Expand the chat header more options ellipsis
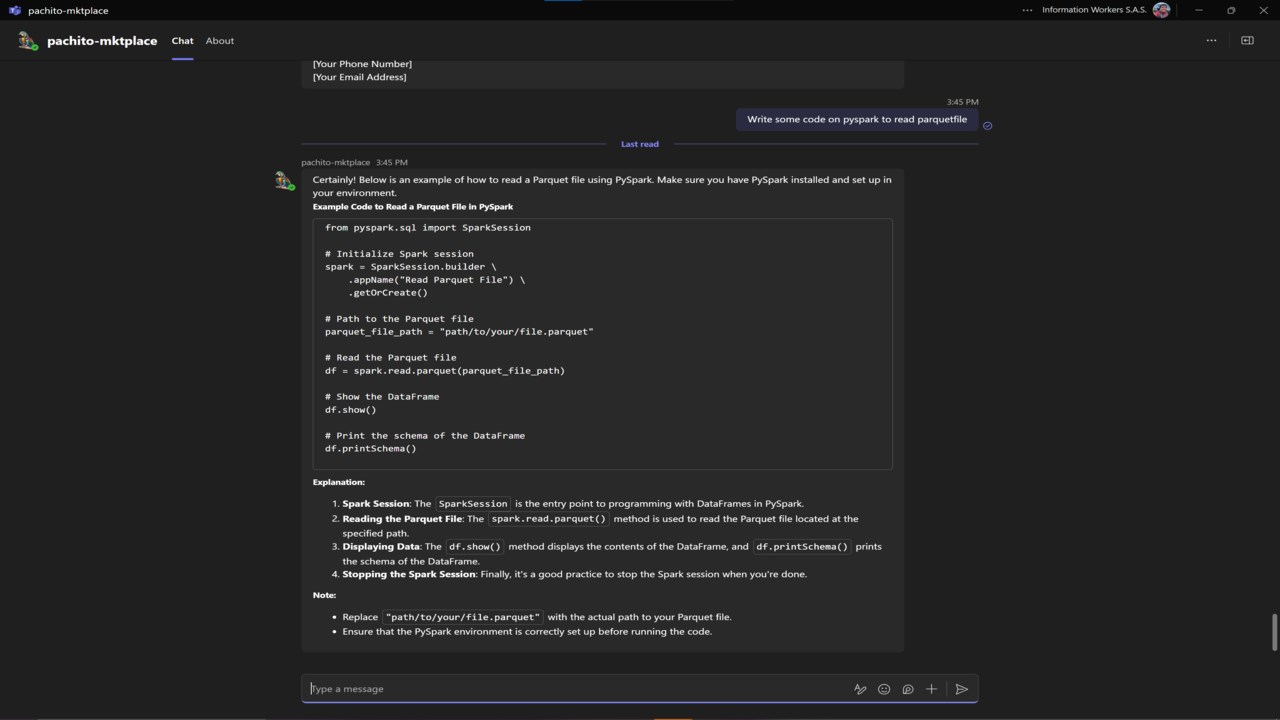Screen dimensions: 1280x720 (1211, 41)
